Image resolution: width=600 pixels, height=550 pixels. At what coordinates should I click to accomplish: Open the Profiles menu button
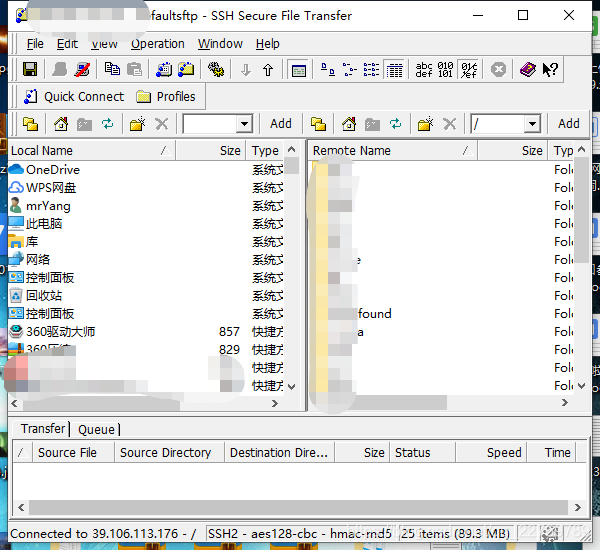pos(166,96)
